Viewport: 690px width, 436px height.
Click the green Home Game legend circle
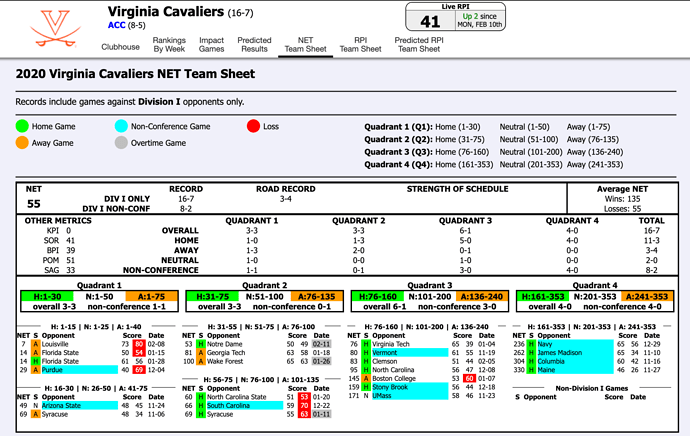point(22,126)
